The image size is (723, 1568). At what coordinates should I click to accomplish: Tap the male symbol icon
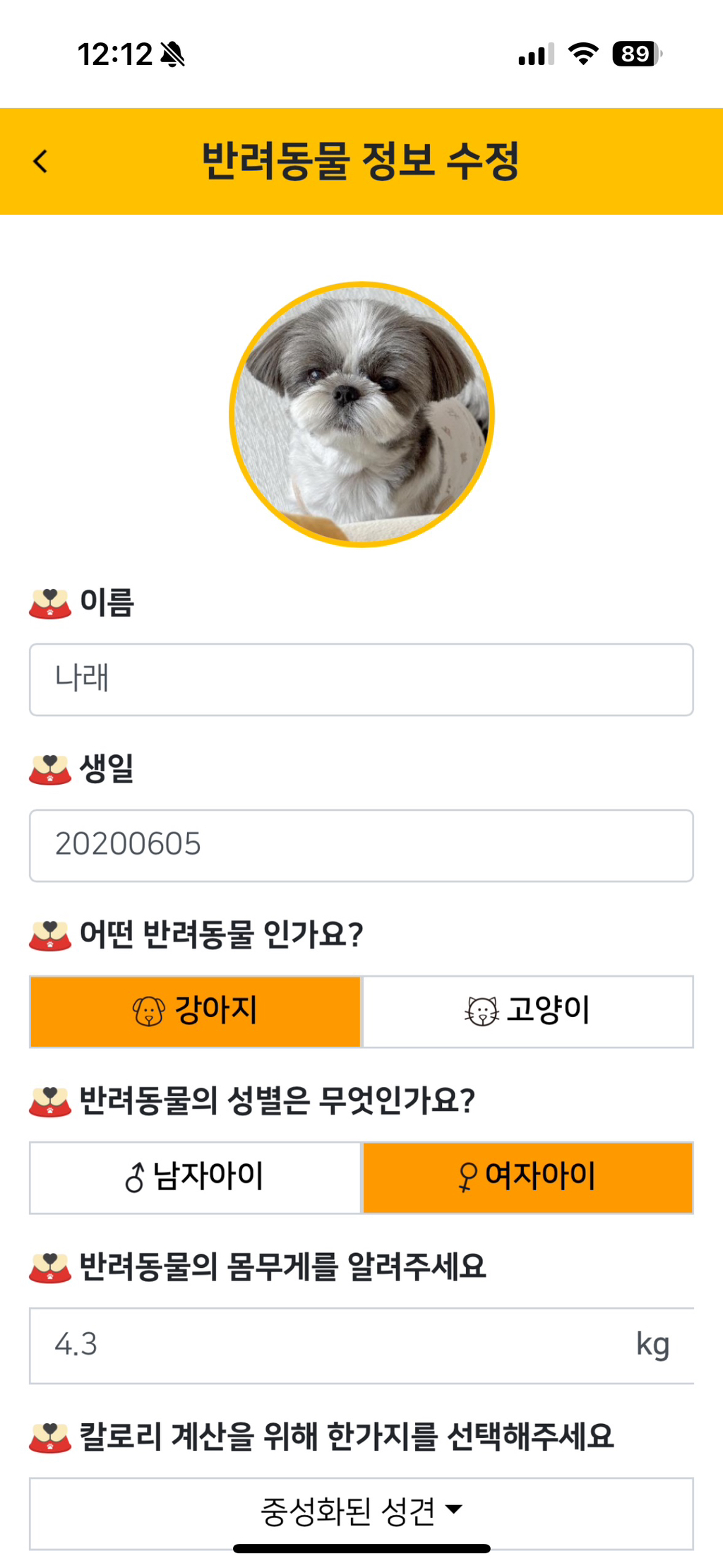point(134,1177)
